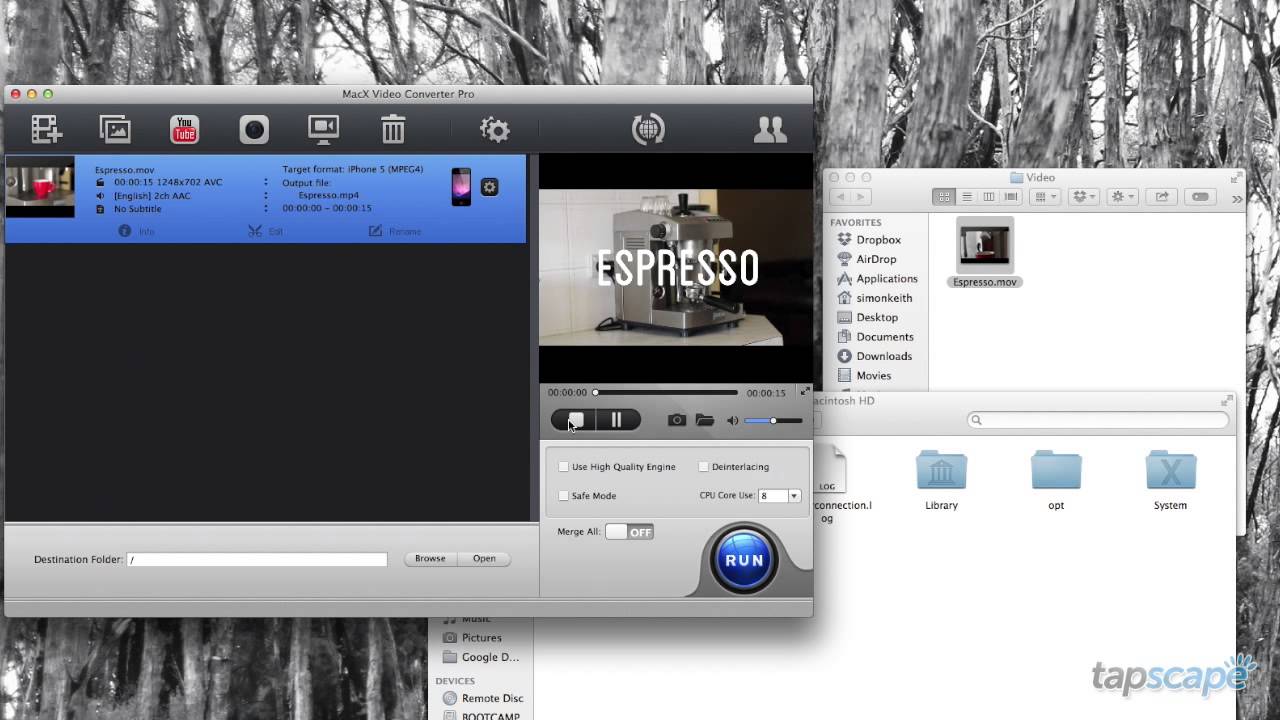Click the Edit scissors button
The height and width of the screenshot is (720, 1280).
point(265,231)
